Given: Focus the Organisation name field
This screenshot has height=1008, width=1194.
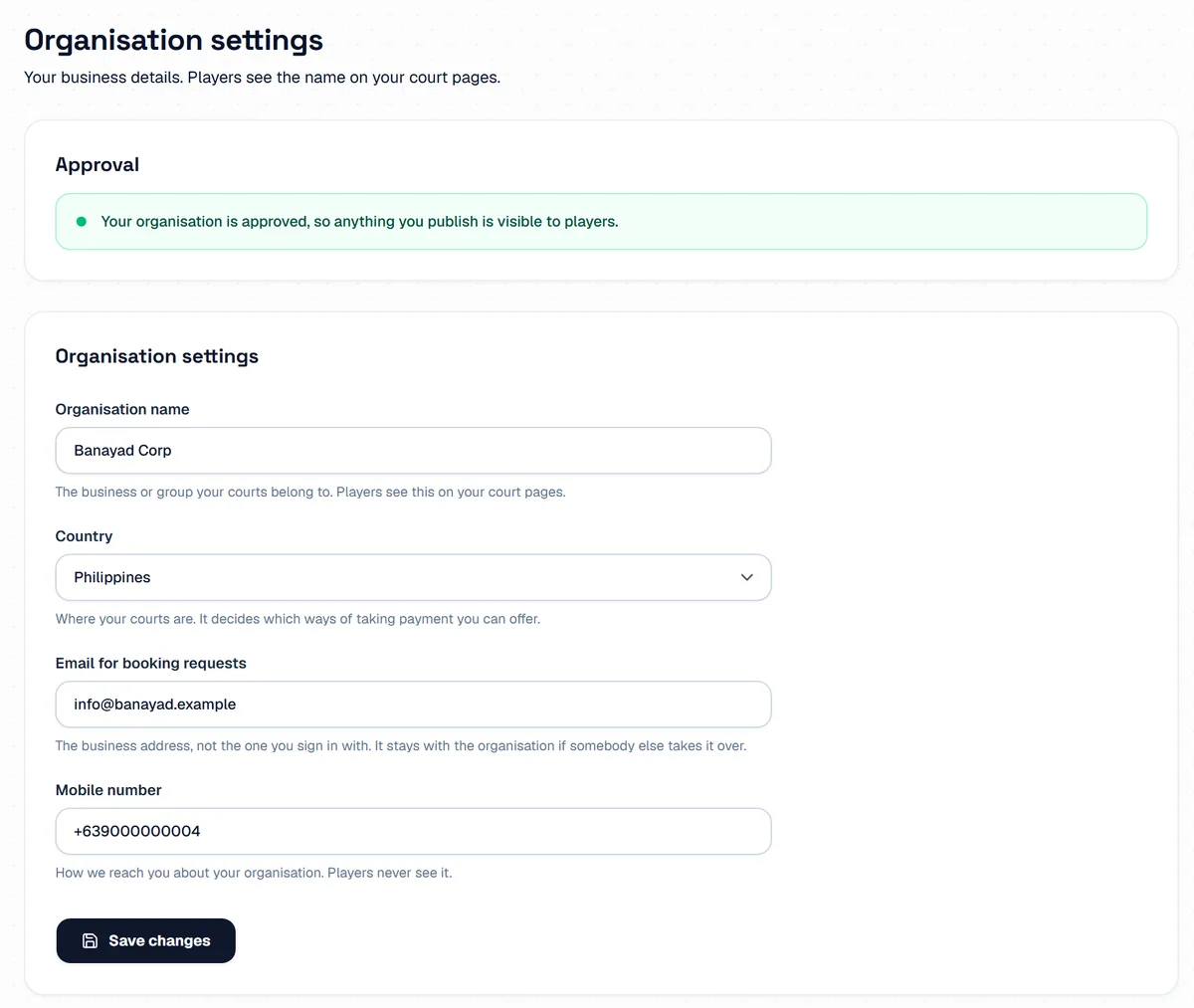Looking at the screenshot, I should pyautogui.click(x=413, y=451).
